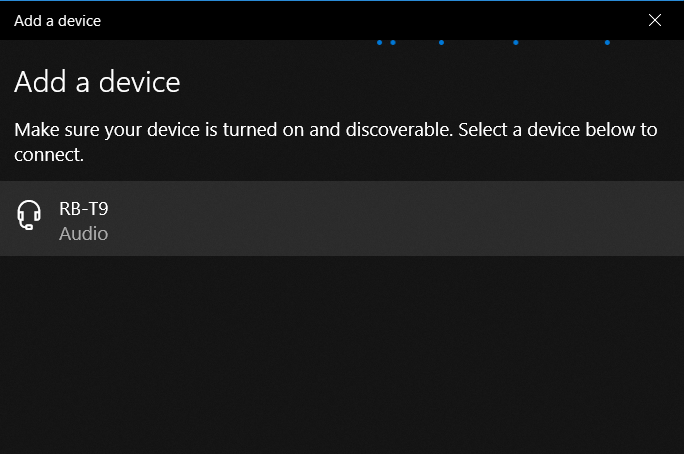Click the Audio label under RB-T9
The image size is (684, 454).
point(83,234)
